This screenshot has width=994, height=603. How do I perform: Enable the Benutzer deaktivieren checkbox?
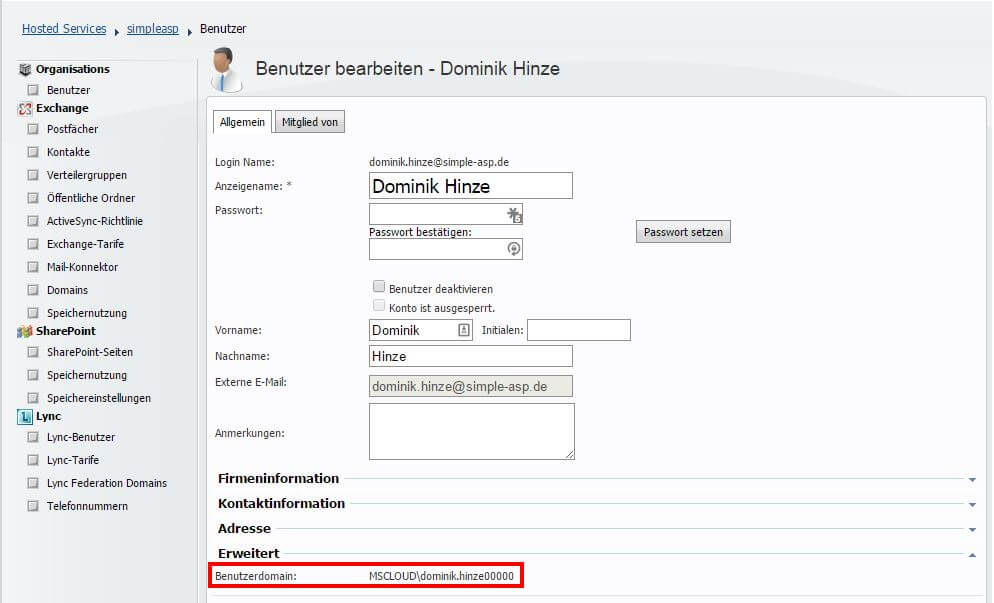[x=379, y=285]
